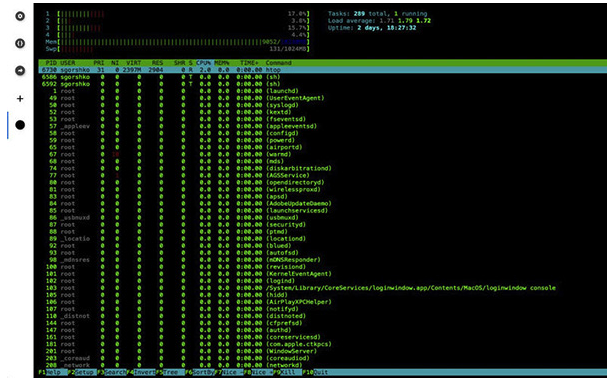Select the (coreservicesd) process
This screenshot has height=382, width=607.
[322, 337]
